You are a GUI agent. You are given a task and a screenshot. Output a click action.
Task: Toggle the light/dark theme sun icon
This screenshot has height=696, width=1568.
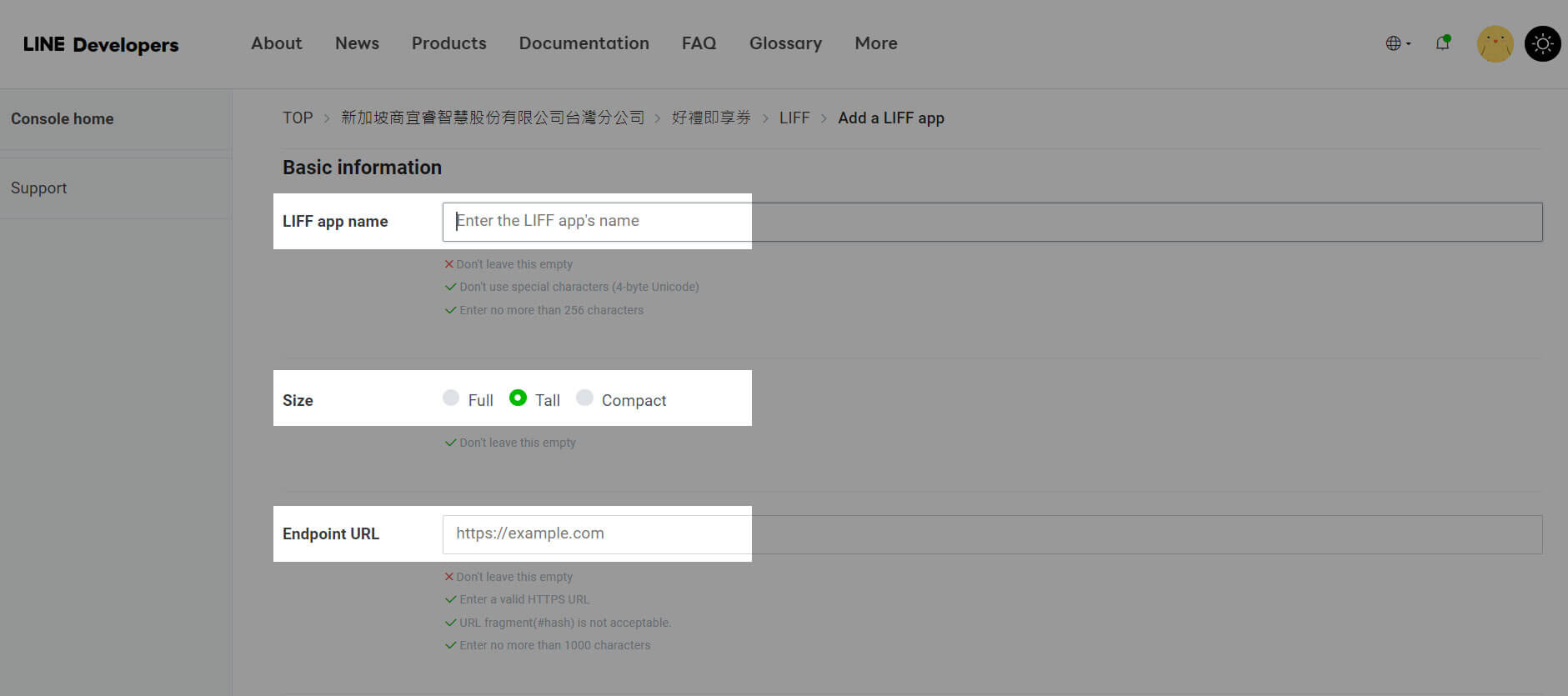(x=1542, y=43)
